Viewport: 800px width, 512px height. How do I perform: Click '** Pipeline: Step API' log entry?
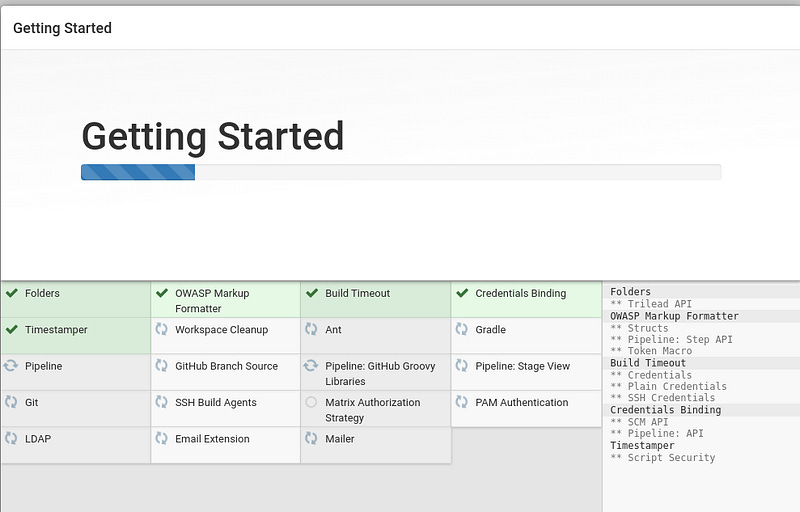tap(671, 339)
